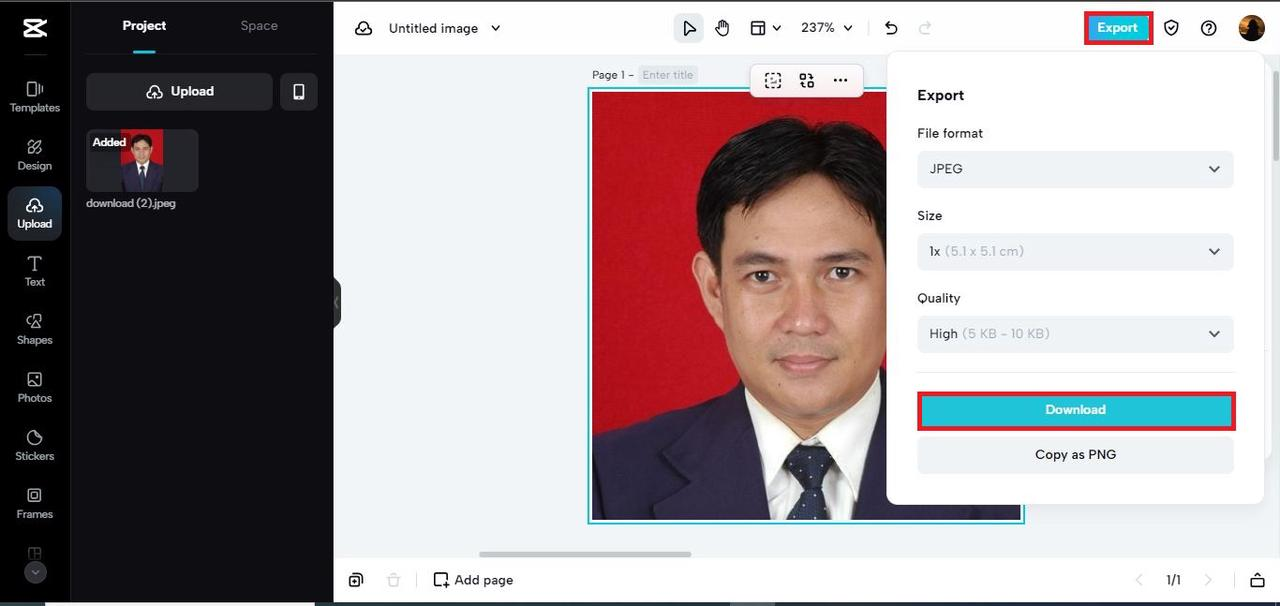The width and height of the screenshot is (1280, 606).
Task: Open the Photos panel
Action: click(x=34, y=387)
